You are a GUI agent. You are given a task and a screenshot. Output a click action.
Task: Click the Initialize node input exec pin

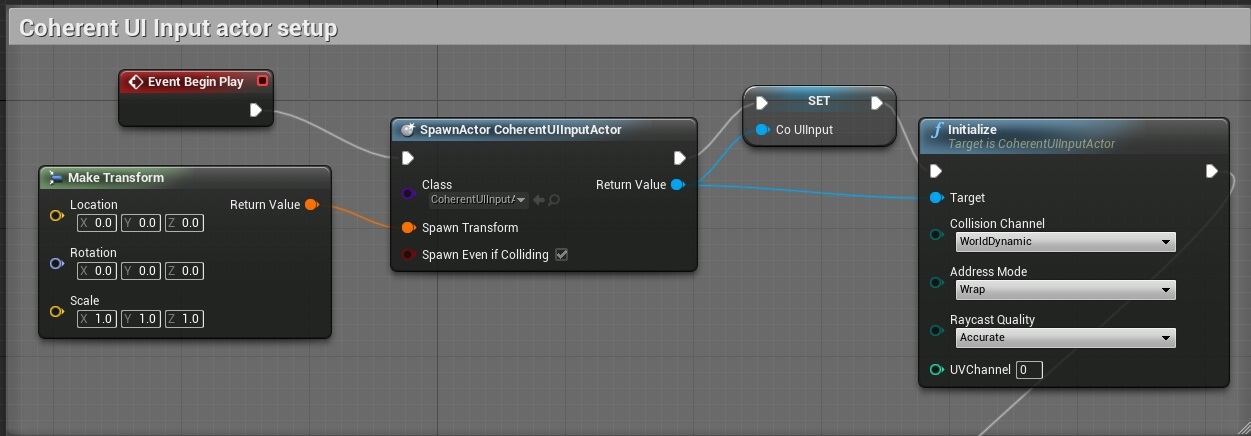936,171
